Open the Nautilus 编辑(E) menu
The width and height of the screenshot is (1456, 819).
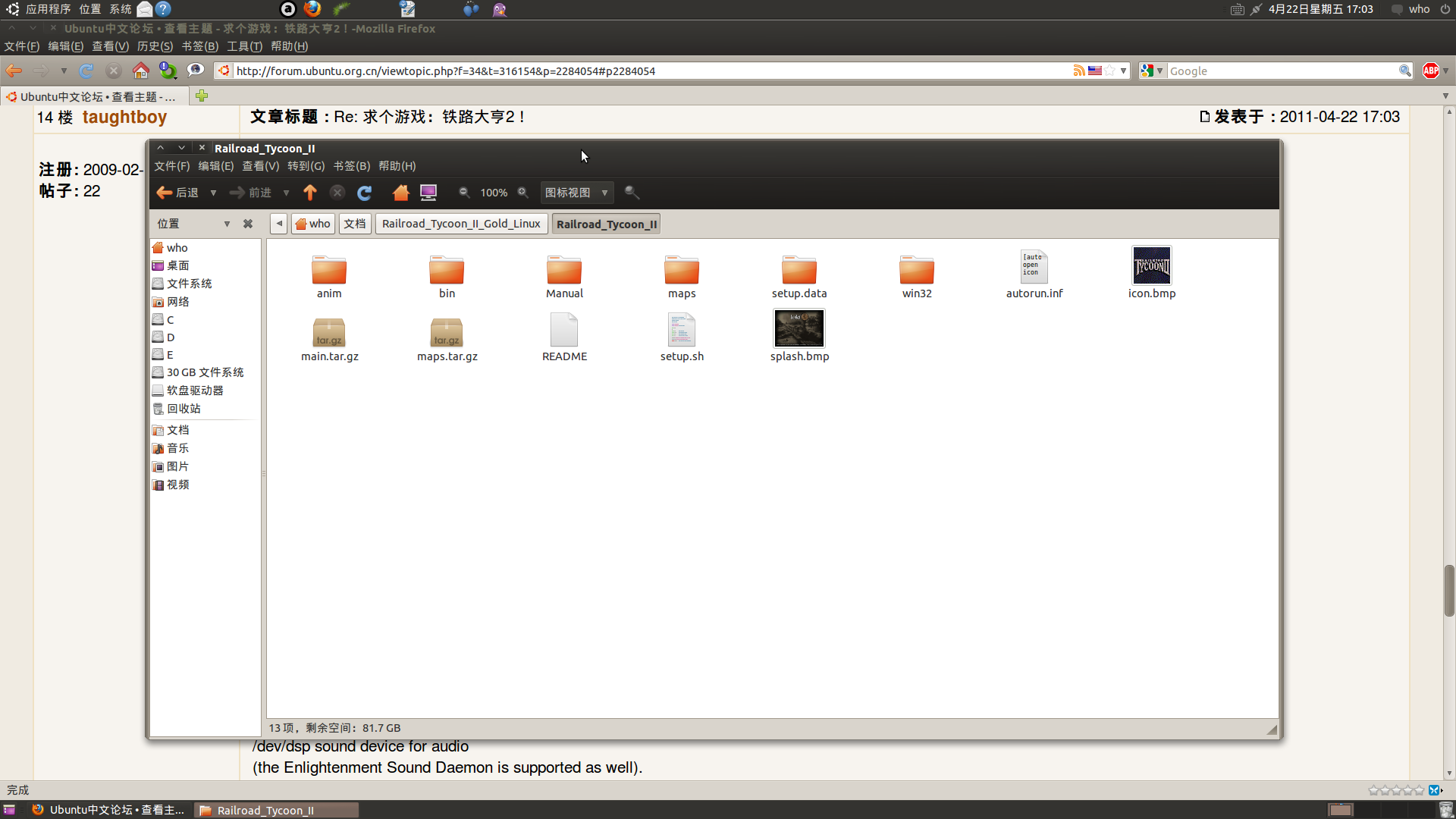(x=216, y=166)
